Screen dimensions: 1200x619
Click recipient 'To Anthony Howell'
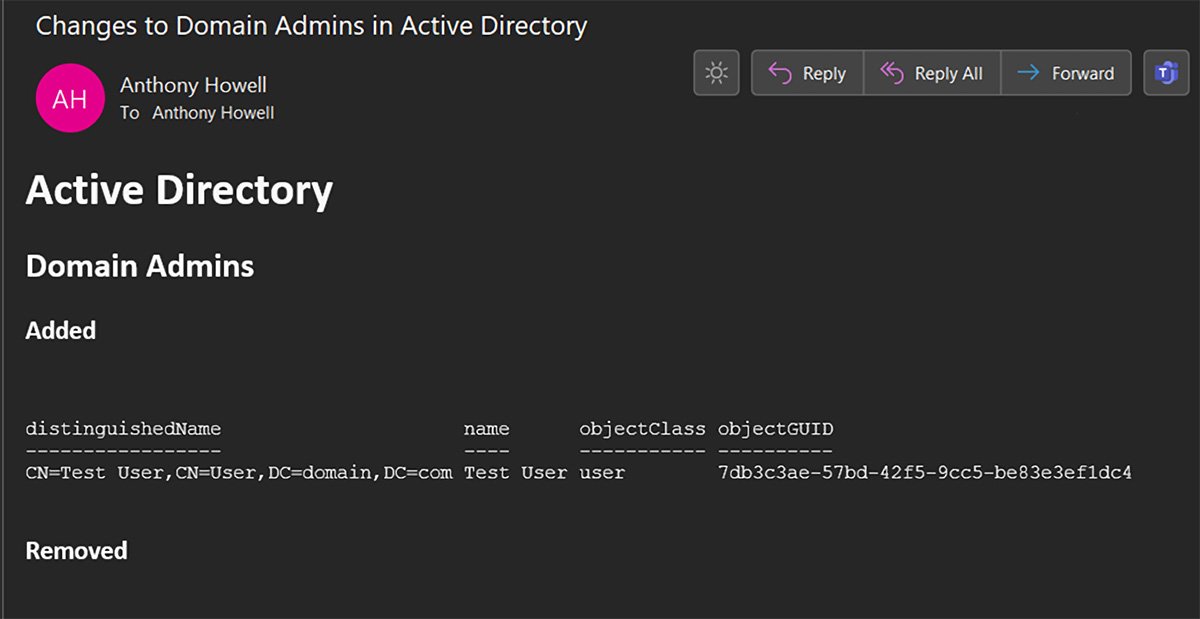tap(197, 113)
